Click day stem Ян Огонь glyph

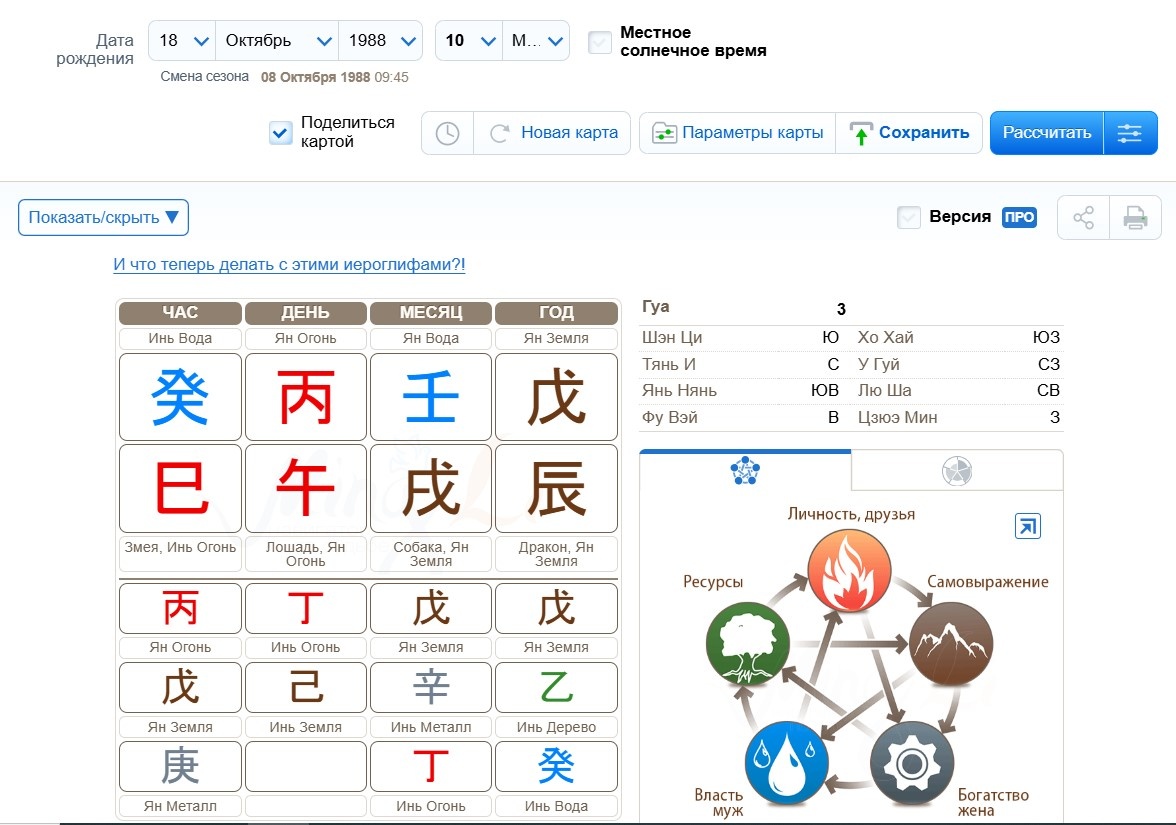tap(305, 397)
